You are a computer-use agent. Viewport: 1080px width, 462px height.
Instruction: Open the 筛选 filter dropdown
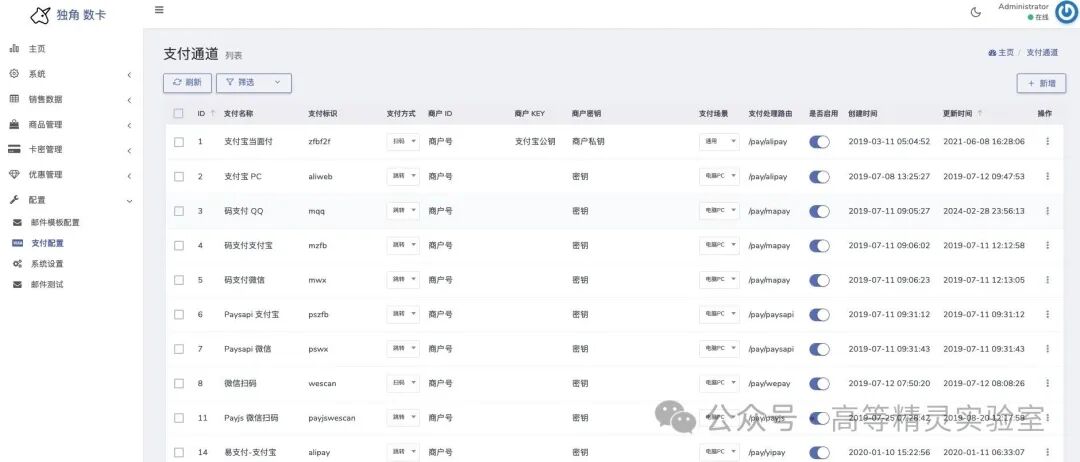tap(254, 83)
